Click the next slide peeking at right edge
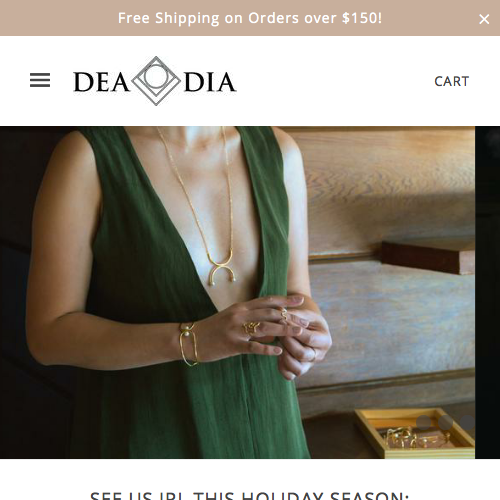The image size is (500, 500). pos(488,292)
